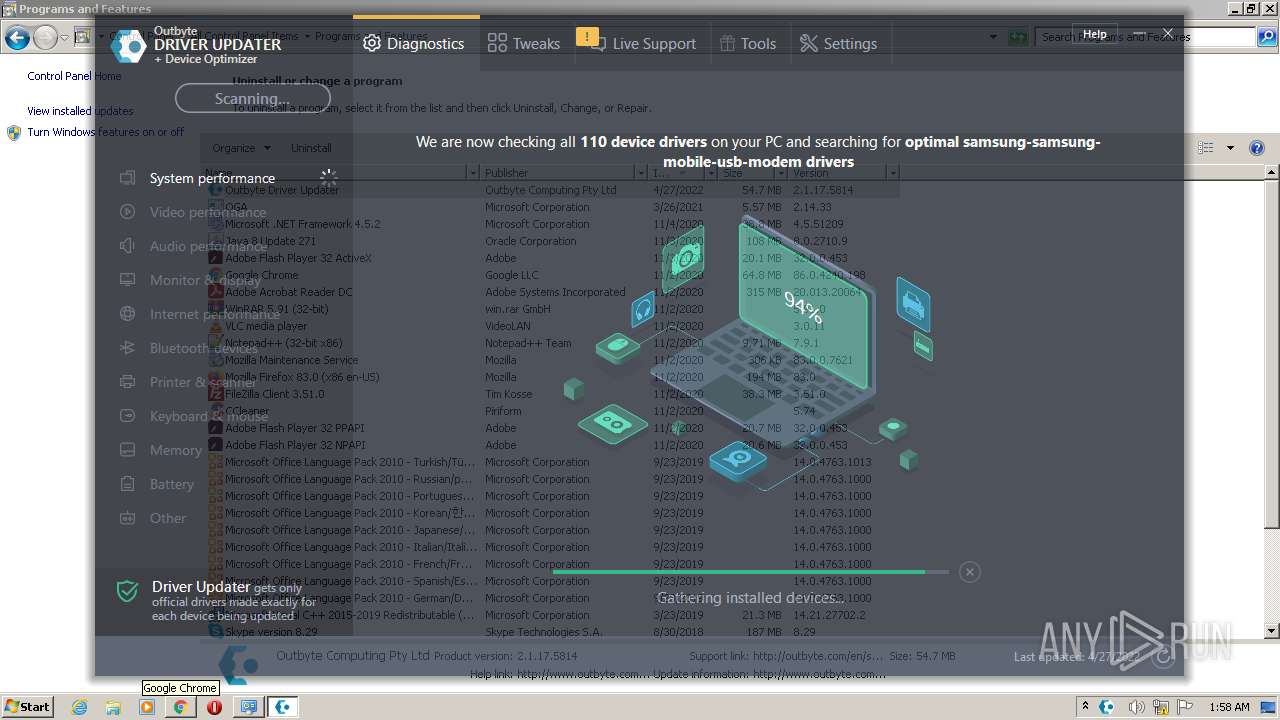This screenshot has width=1280, height=720.
Task: Click the Tweaks grid icon
Action: (497, 43)
